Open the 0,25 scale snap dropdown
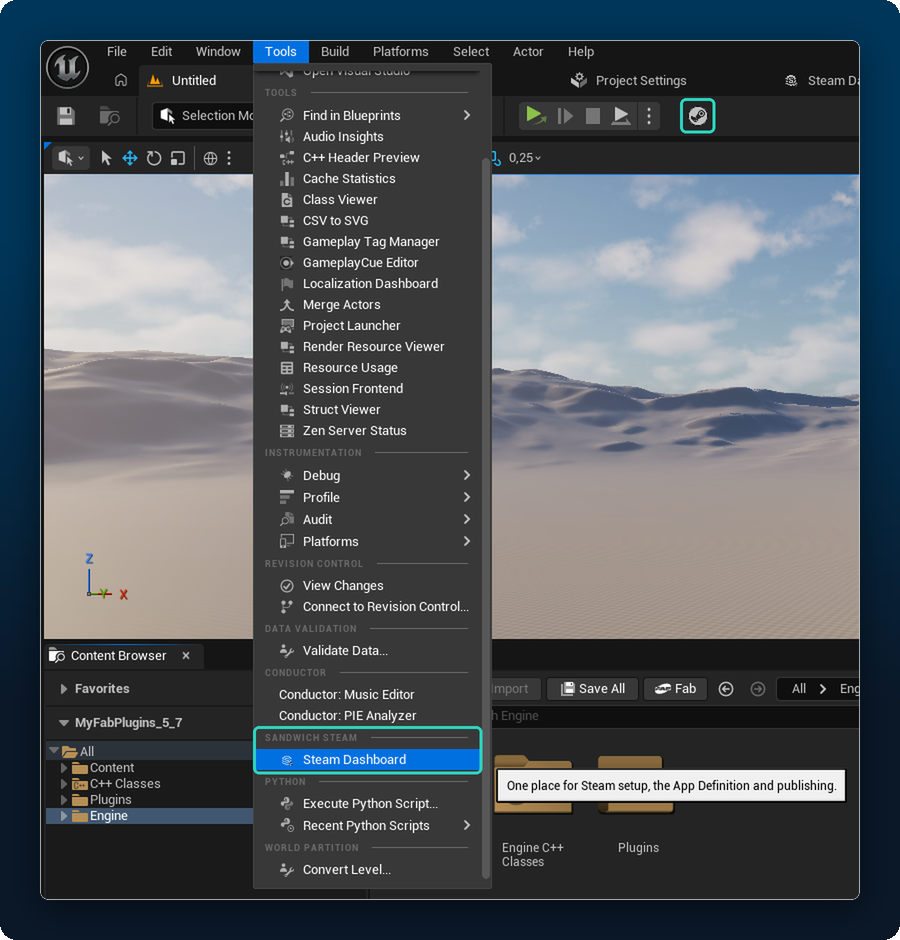900x940 pixels. coord(525,158)
